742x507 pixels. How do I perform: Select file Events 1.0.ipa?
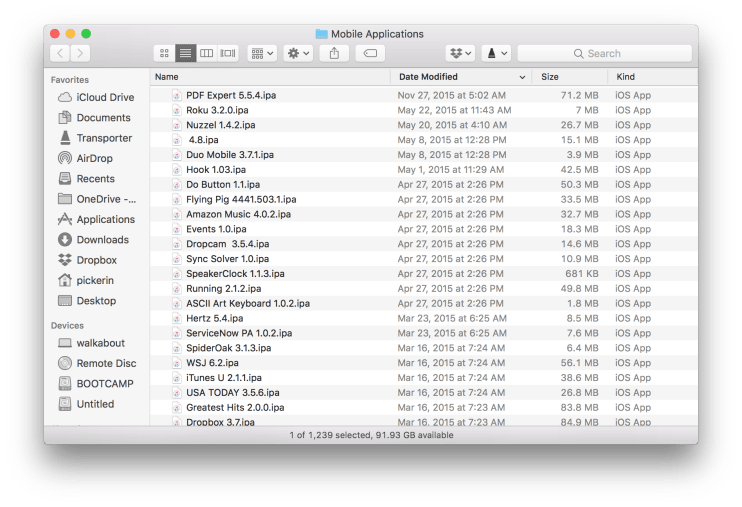point(424,229)
